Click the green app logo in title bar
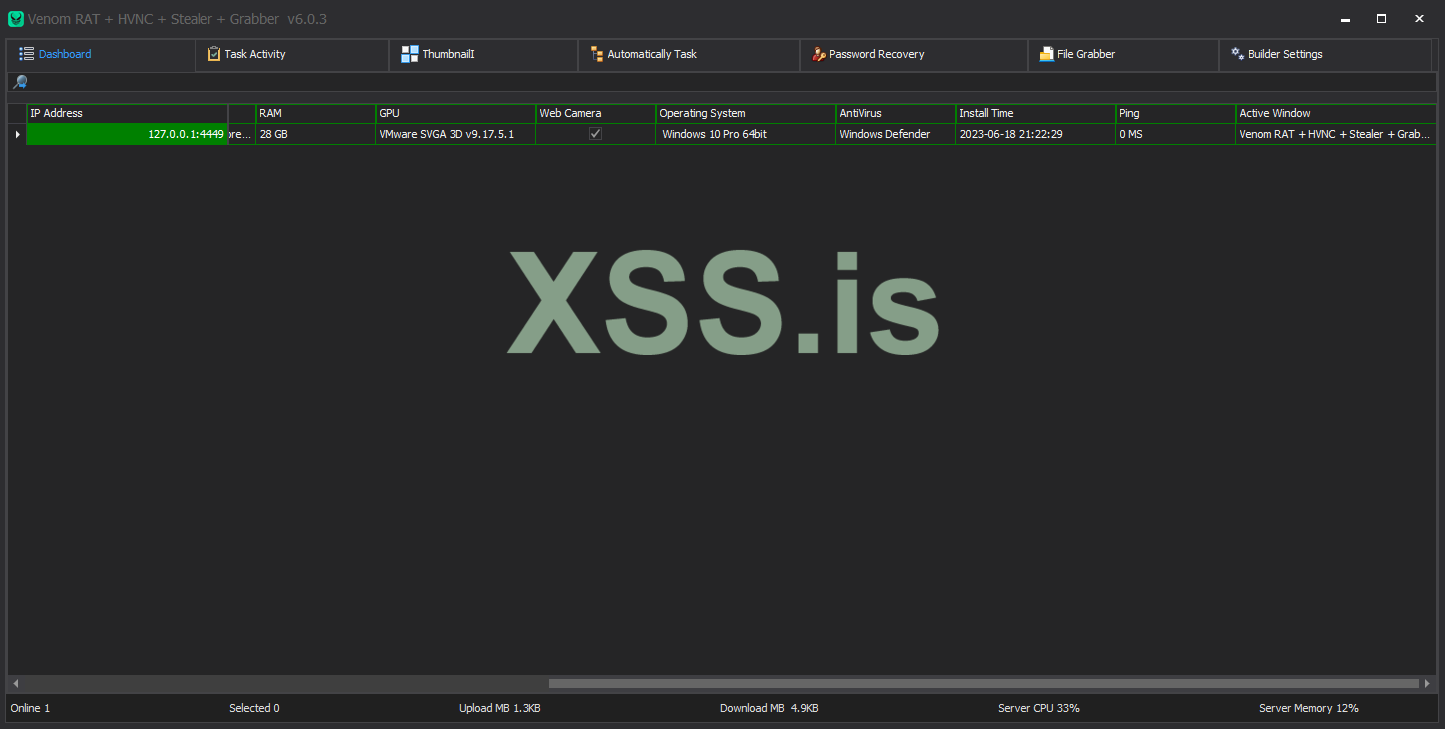The width and height of the screenshot is (1445, 729). [16, 19]
